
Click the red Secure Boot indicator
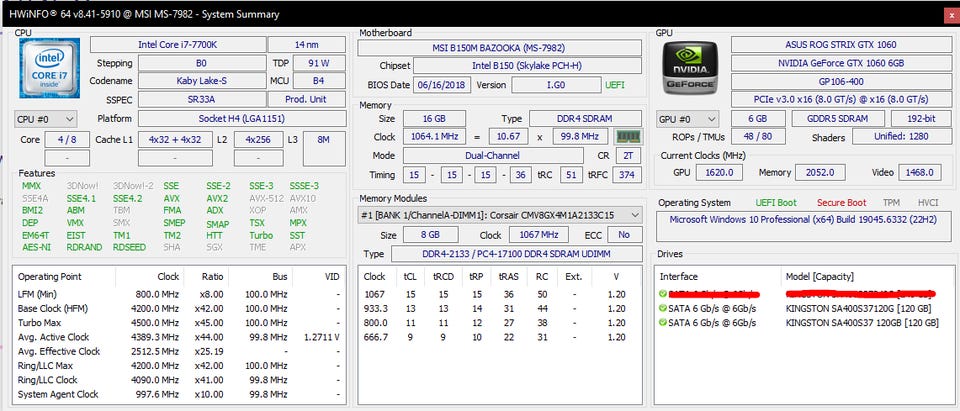842,203
